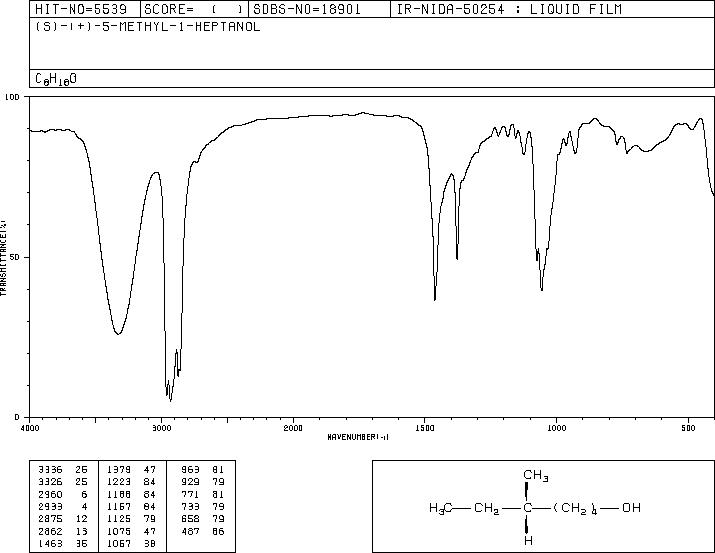Screen dimensions: 715x553
Task: Click the (CH2)4 chain in the structure
Action: [575, 508]
